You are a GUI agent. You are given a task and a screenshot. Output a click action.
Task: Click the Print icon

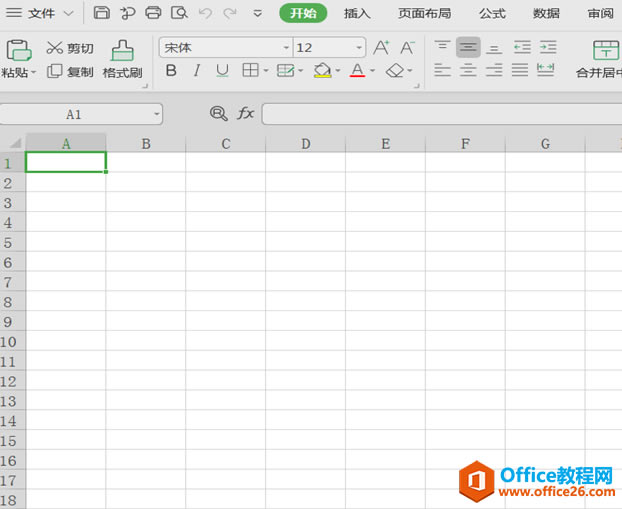point(153,13)
